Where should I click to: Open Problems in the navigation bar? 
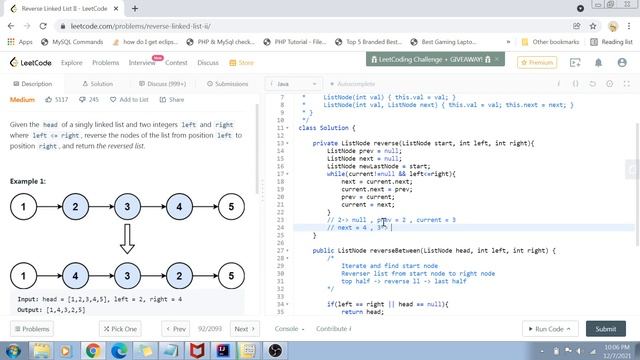pyautogui.click(x=105, y=62)
